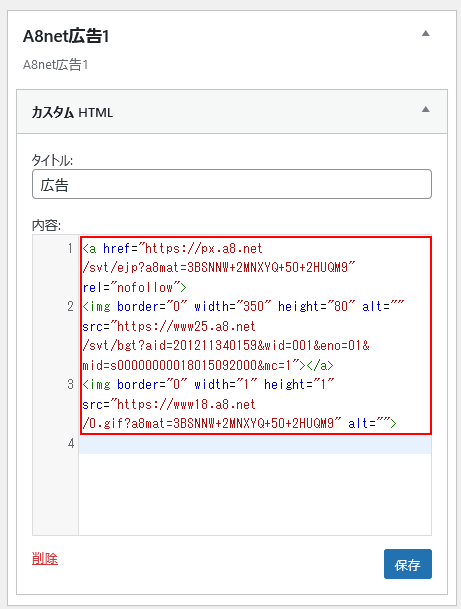This screenshot has height=609, width=461.
Task: Click line number 4 in editor gutter
Action: point(71,443)
